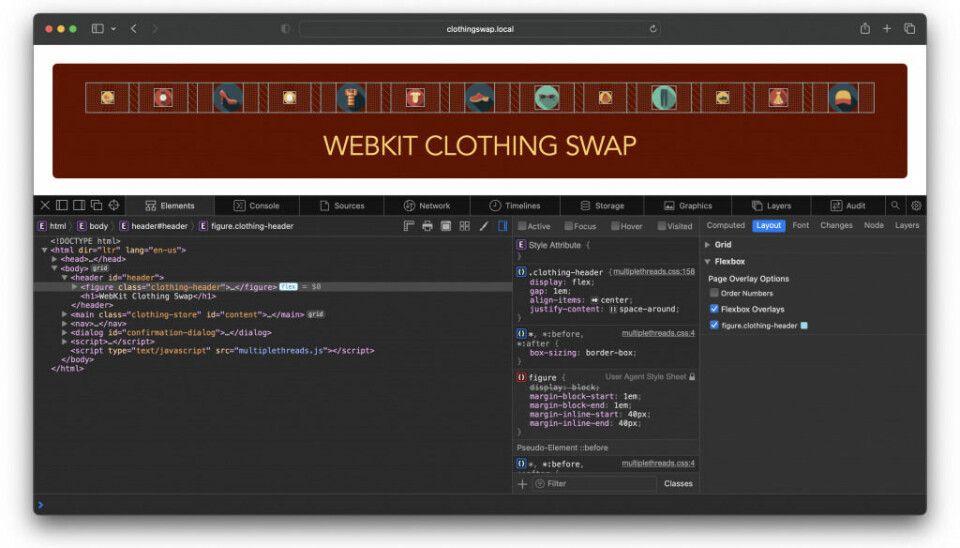Click the Safari address bar
The image size is (960, 548).
479,29
